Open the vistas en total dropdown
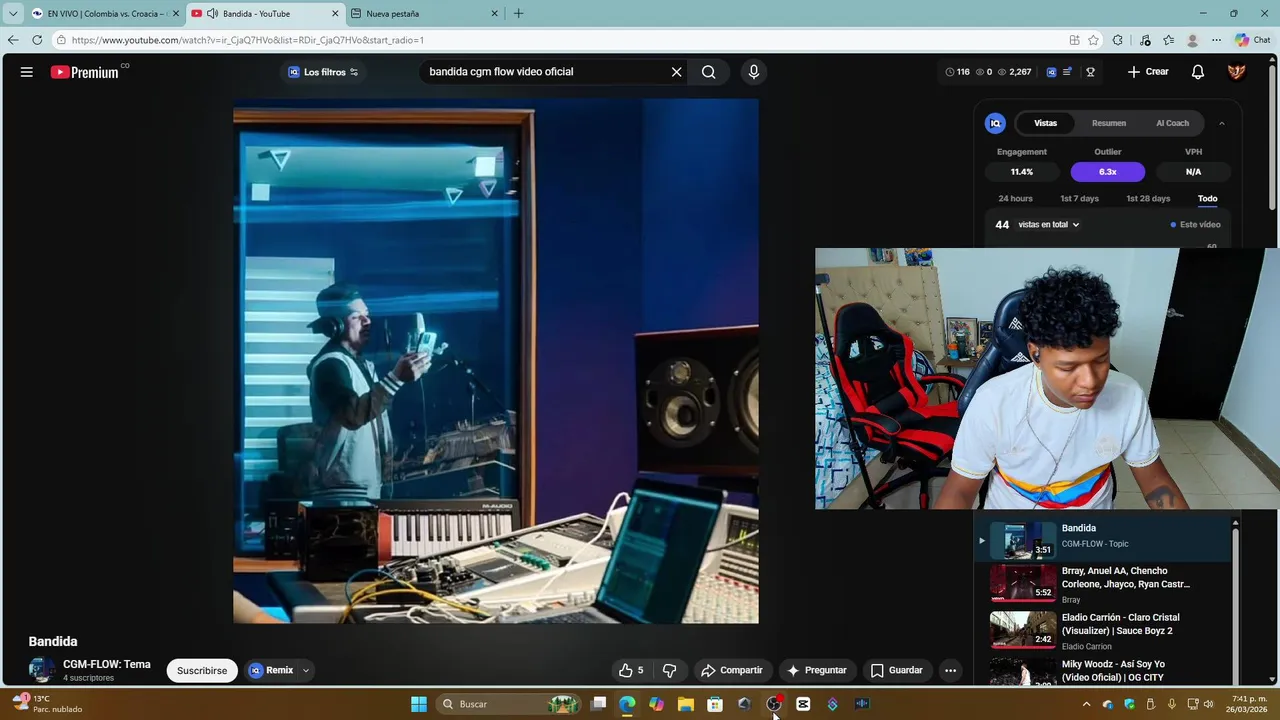 coord(1048,225)
